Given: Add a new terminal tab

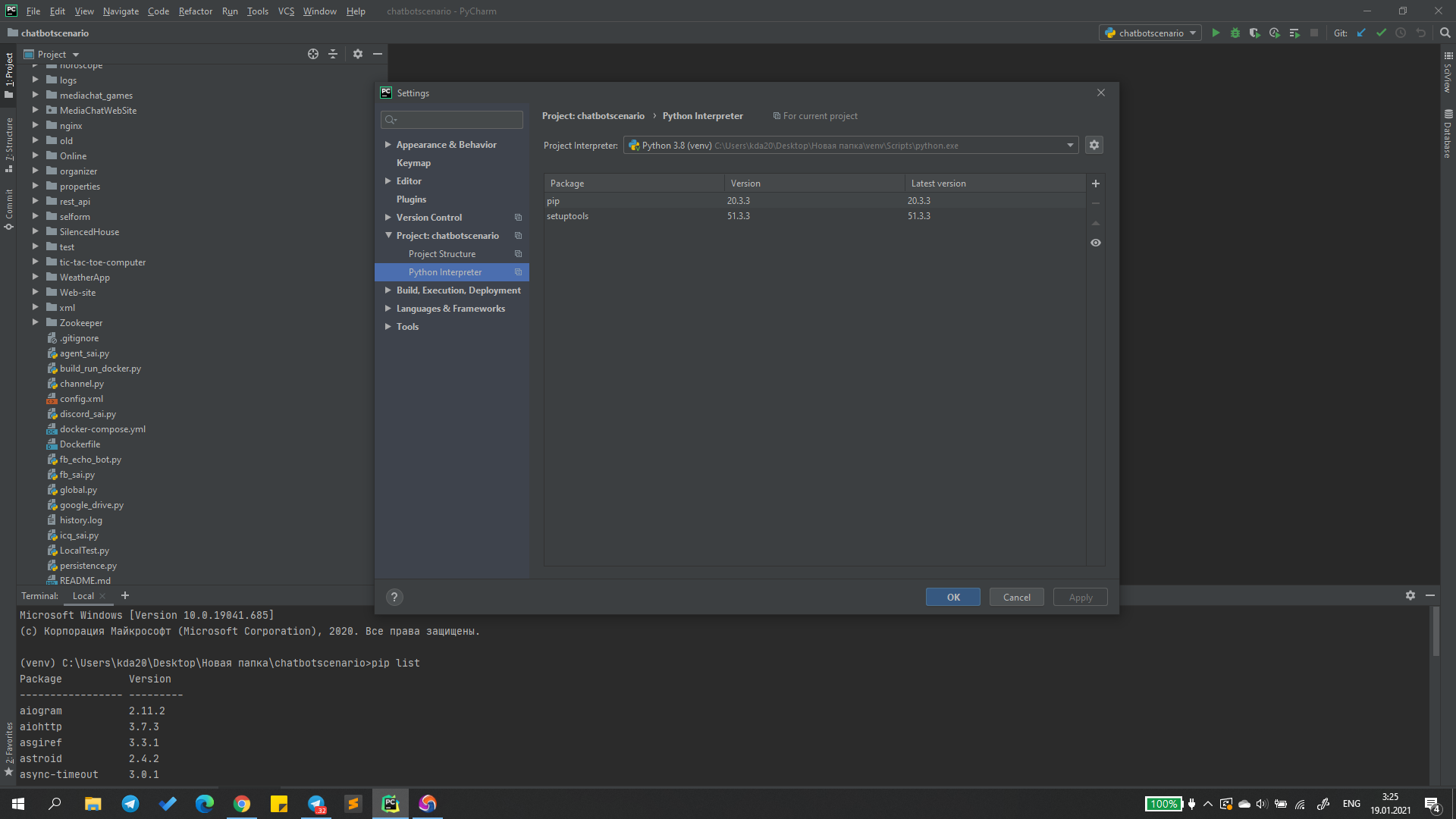Looking at the screenshot, I should pos(125,595).
